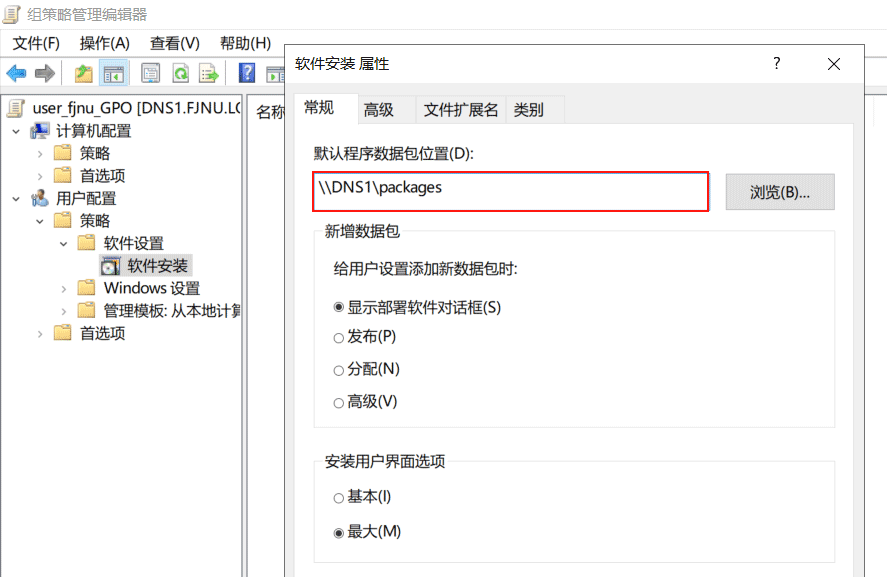Open the 文件(F) menu
The image size is (887, 577).
pyautogui.click(x=36, y=44)
